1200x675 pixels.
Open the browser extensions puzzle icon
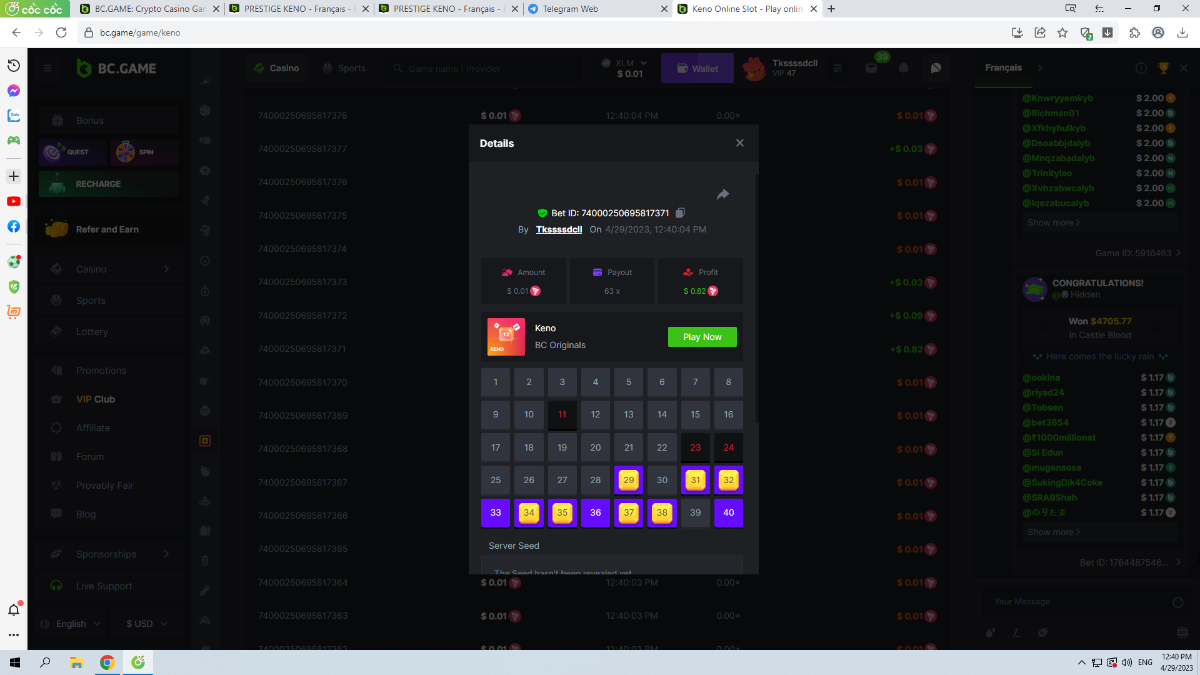1134,32
